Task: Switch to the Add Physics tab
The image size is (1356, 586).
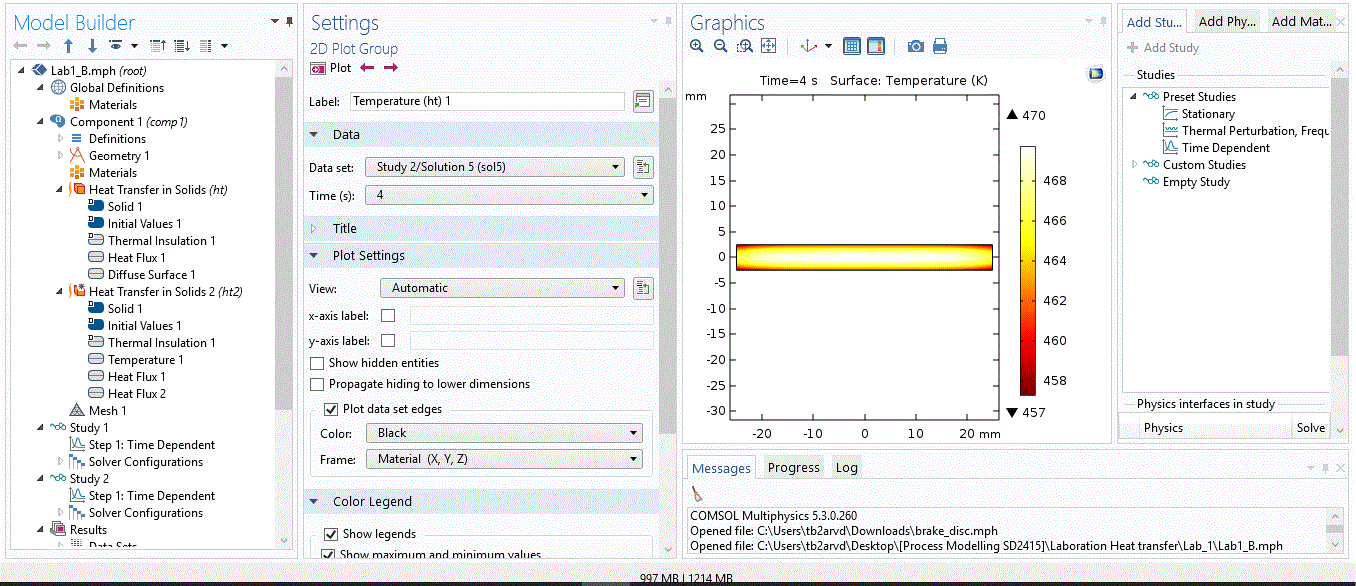Action: click(1226, 21)
